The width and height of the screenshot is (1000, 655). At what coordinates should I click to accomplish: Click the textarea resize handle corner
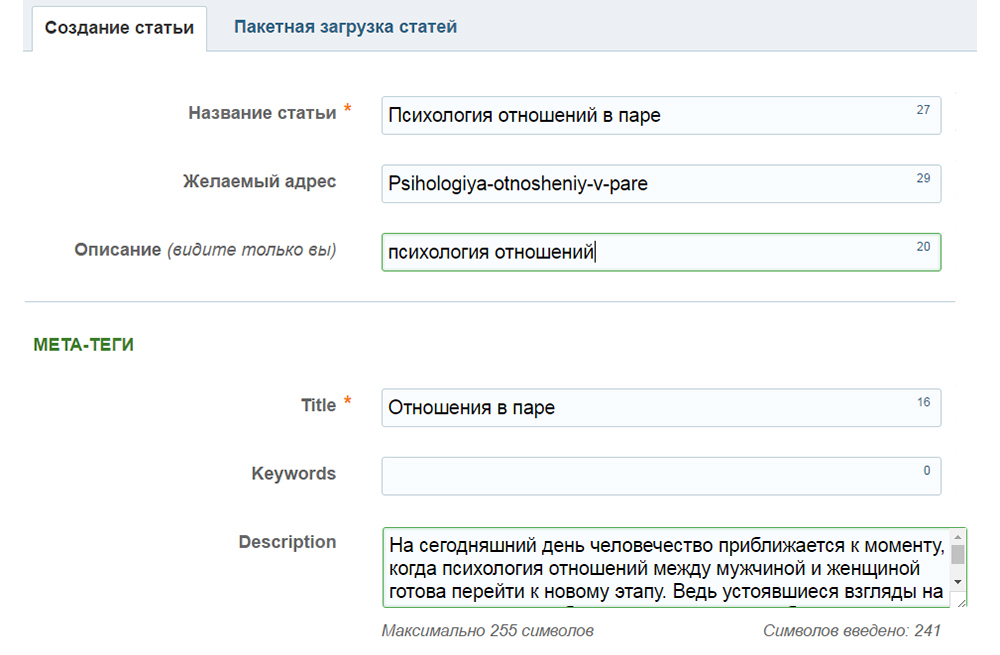[960, 601]
